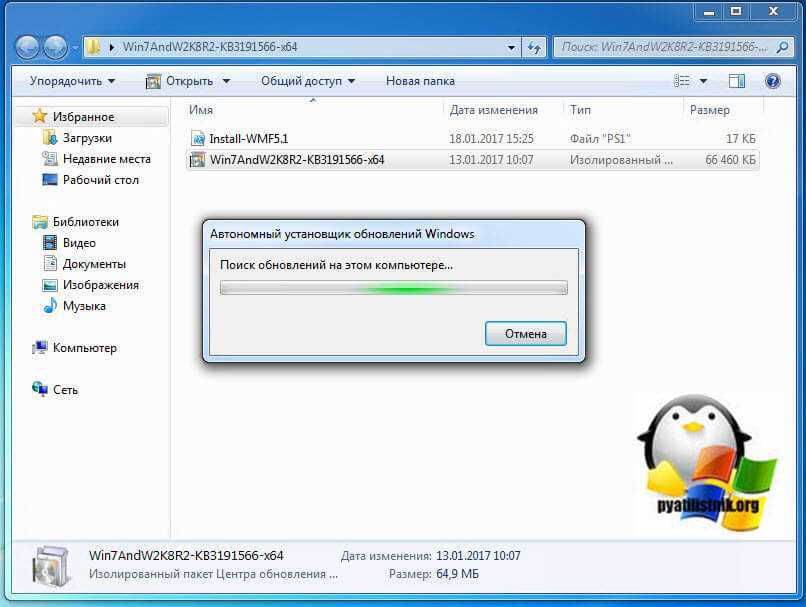
Task: Open the Документы library
Action: (x=94, y=264)
